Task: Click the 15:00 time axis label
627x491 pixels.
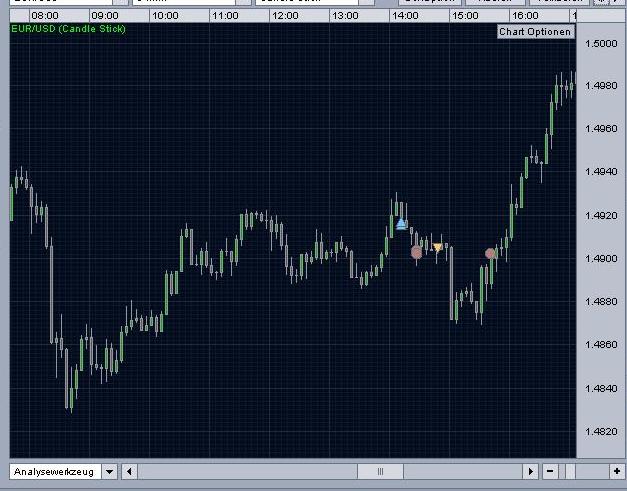Action: tap(465, 16)
